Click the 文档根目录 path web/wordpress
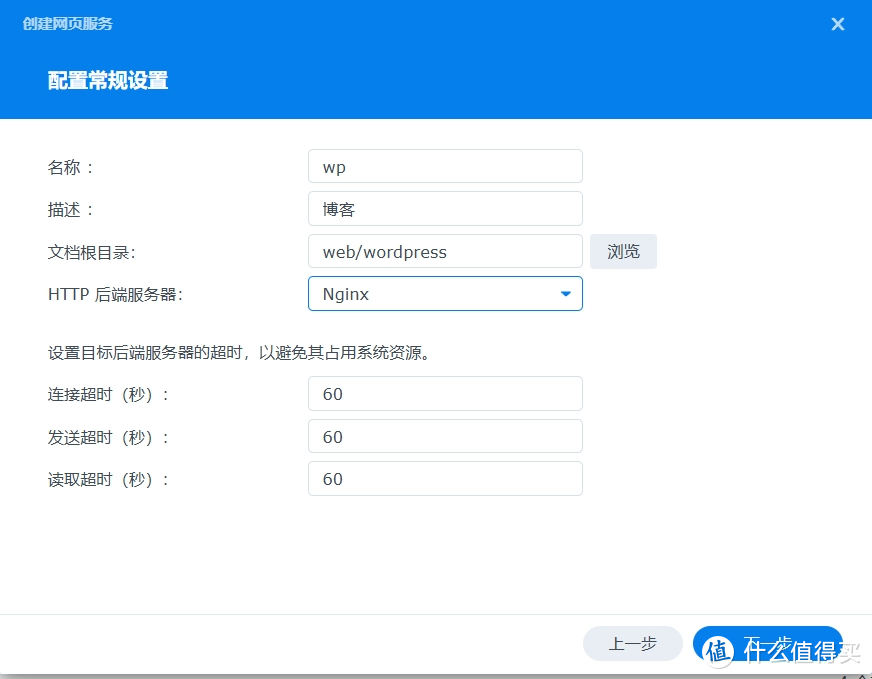 point(445,251)
